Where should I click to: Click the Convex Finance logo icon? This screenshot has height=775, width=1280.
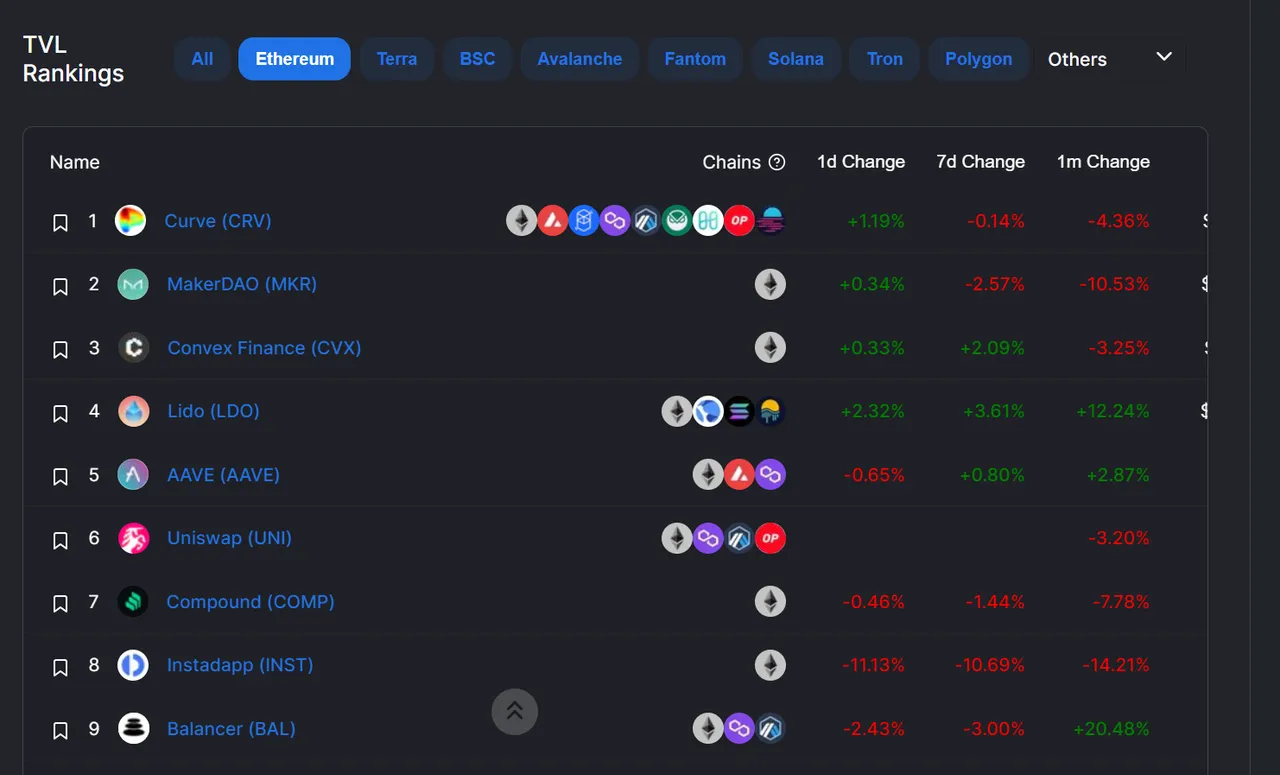tap(133, 348)
